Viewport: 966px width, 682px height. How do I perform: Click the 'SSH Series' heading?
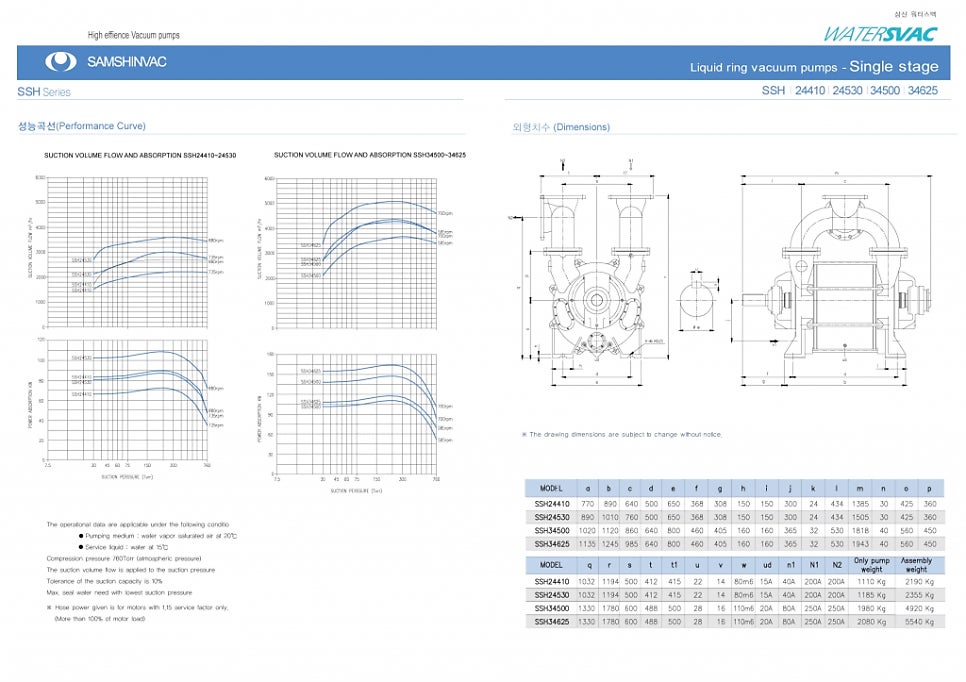pyautogui.click(x=44, y=92)
